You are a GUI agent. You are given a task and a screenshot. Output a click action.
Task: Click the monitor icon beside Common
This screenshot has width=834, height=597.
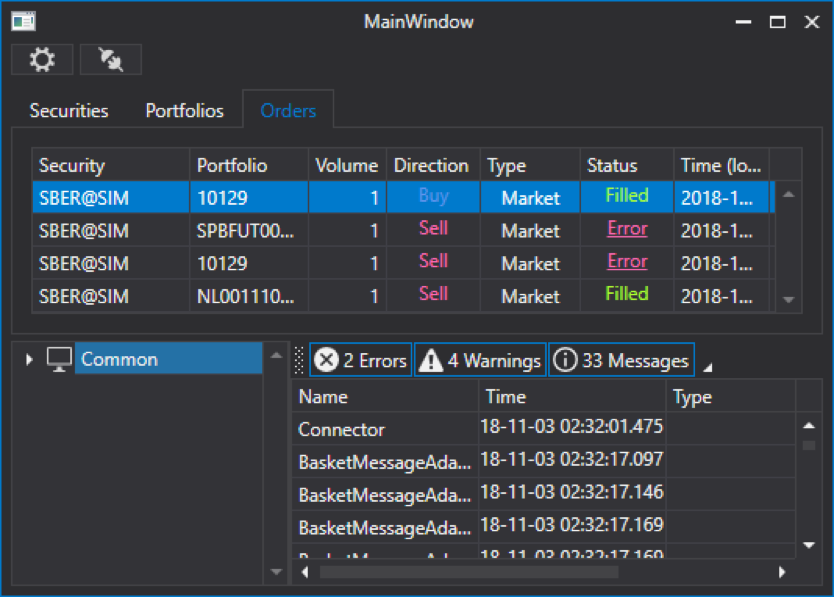click(x=57, y=359)
